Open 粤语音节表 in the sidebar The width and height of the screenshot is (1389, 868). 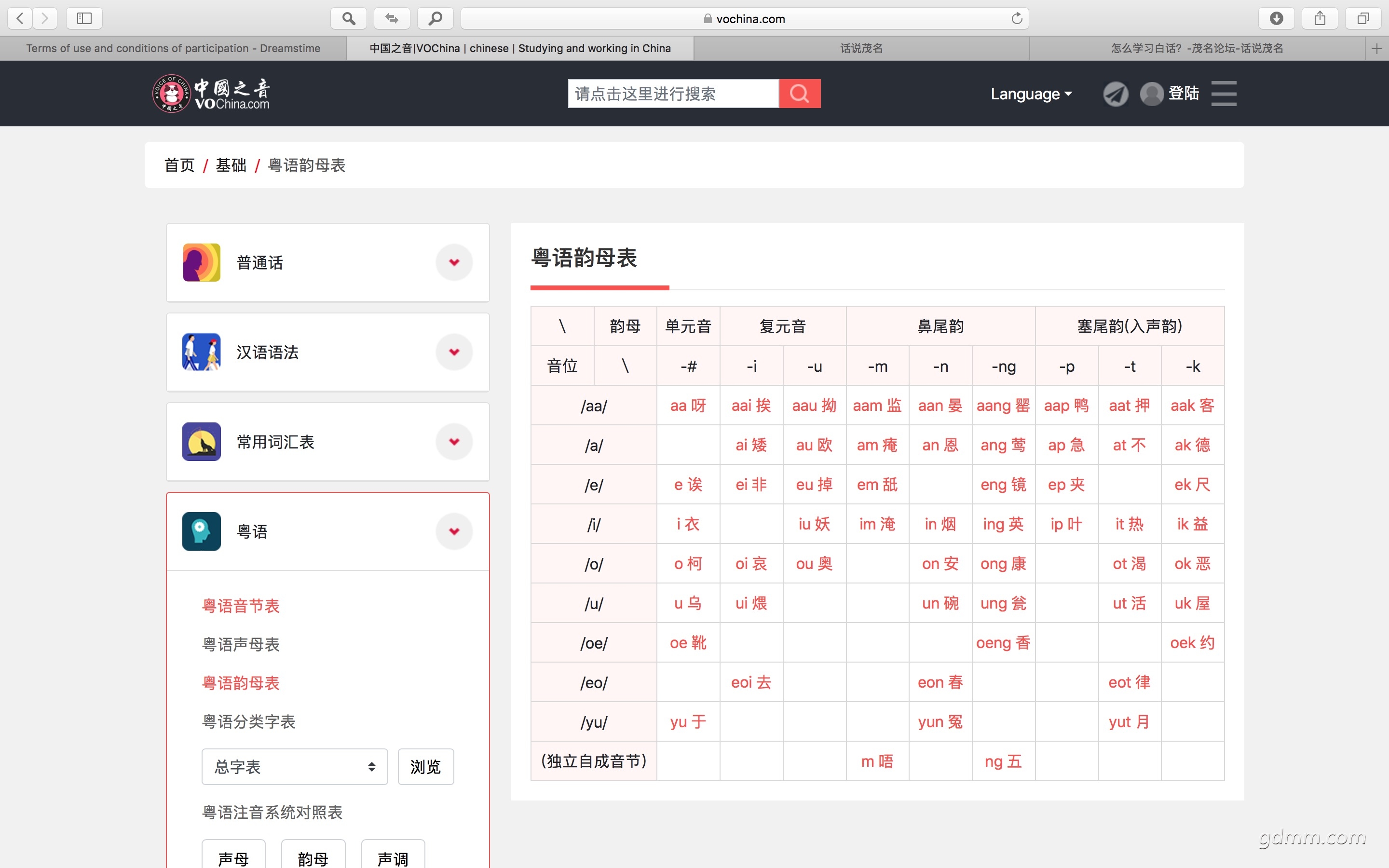(x=241, y=606)
